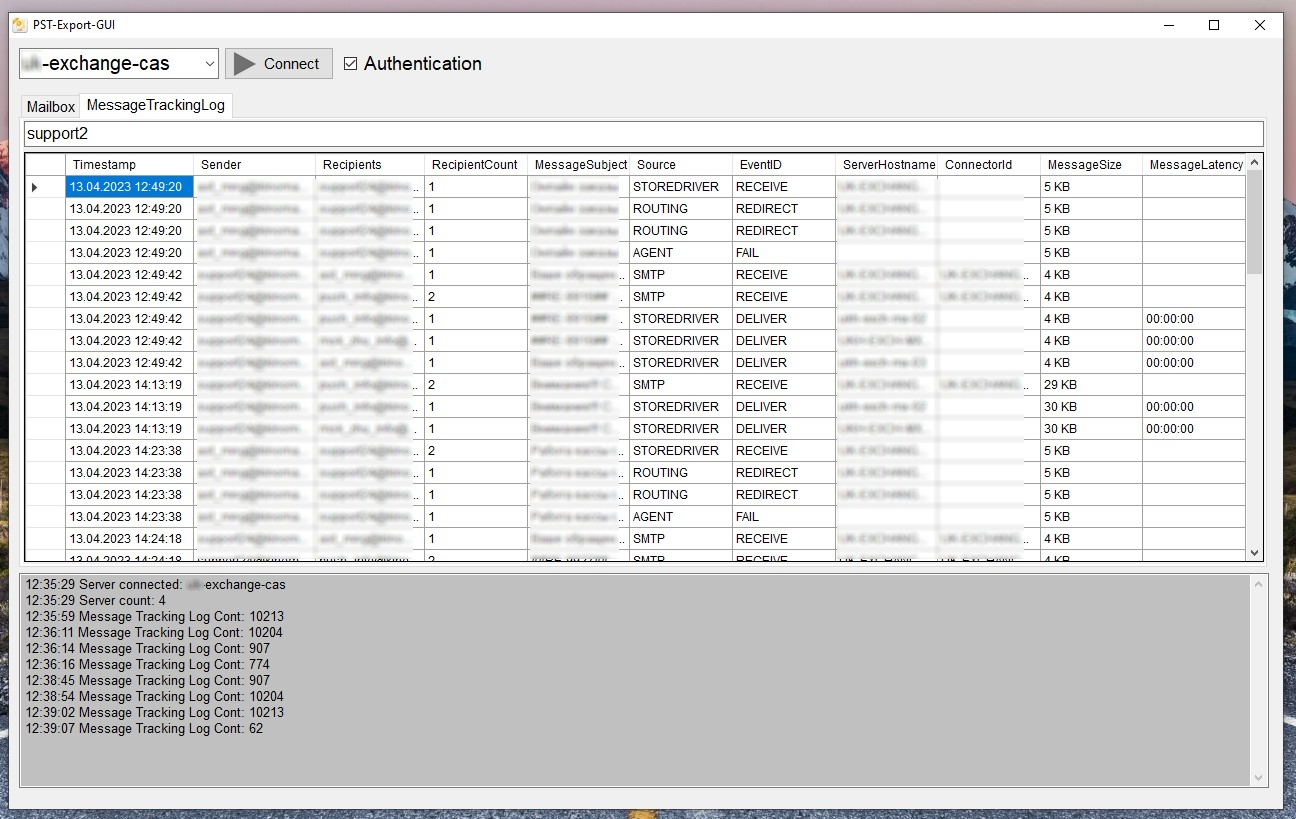
Task: Click the current row indicator arrow
Action: click(36, 187)
